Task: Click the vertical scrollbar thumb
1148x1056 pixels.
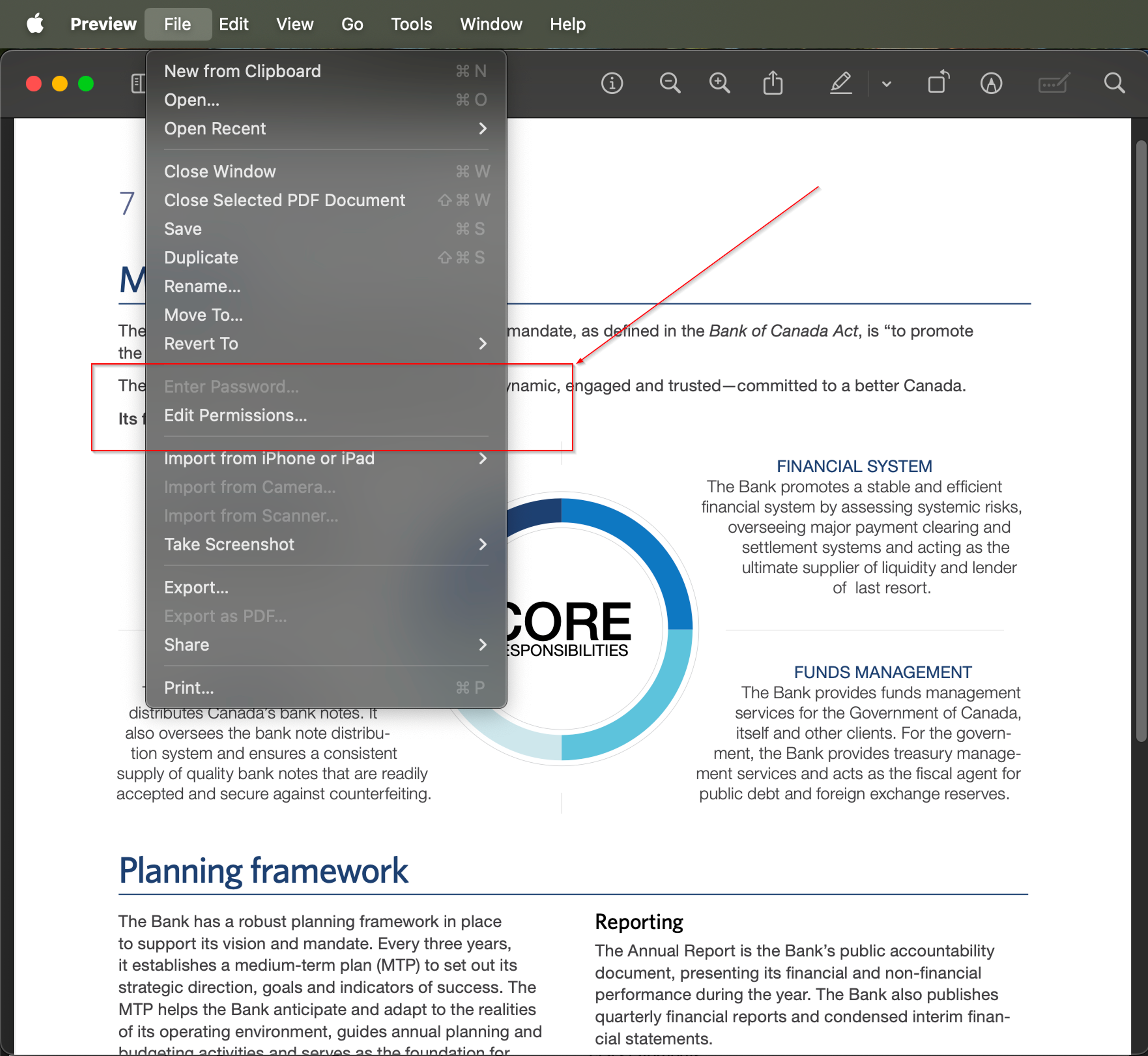Action: click(1141, 441)
